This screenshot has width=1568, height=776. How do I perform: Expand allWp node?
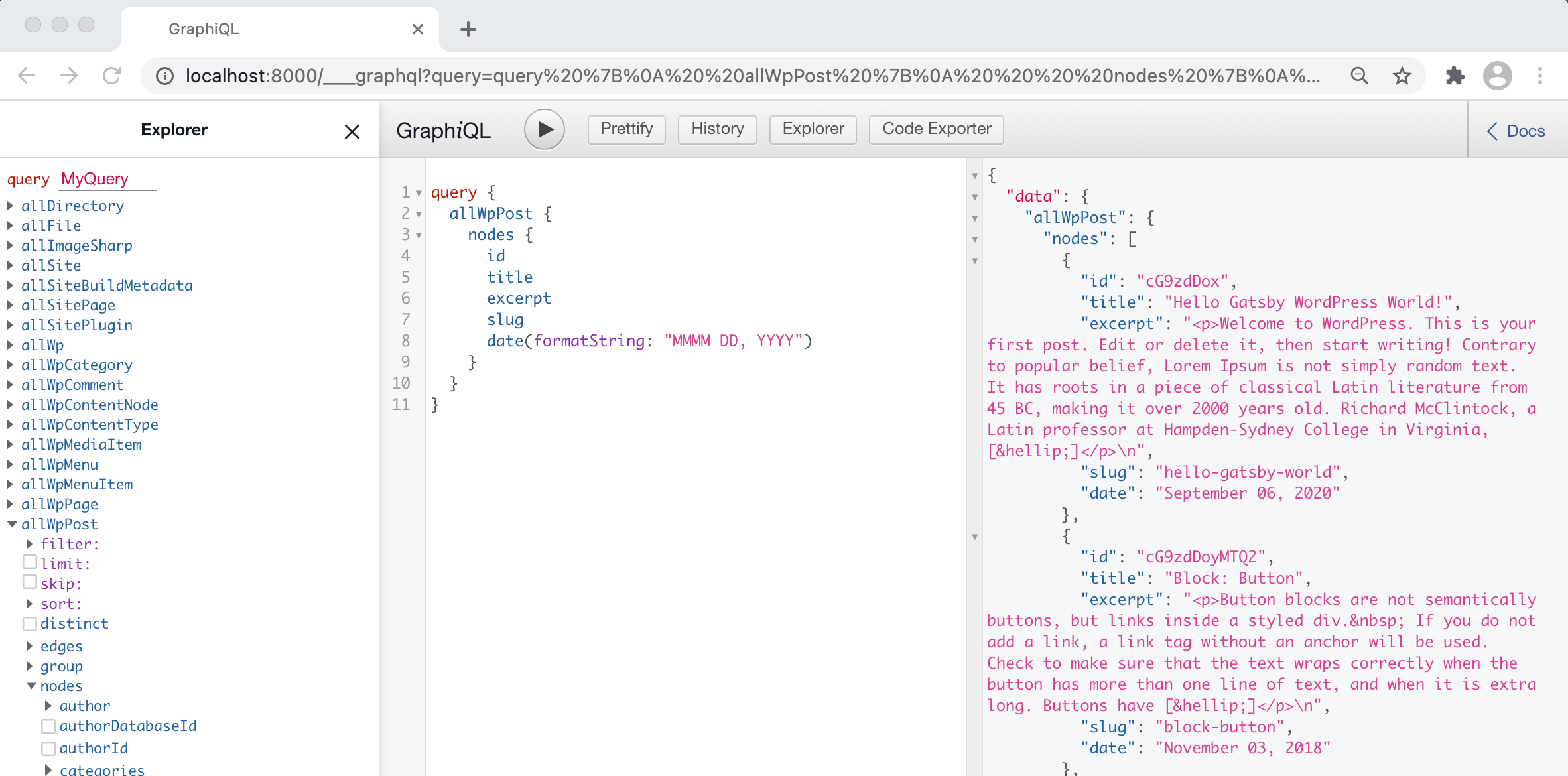[11, 345]
